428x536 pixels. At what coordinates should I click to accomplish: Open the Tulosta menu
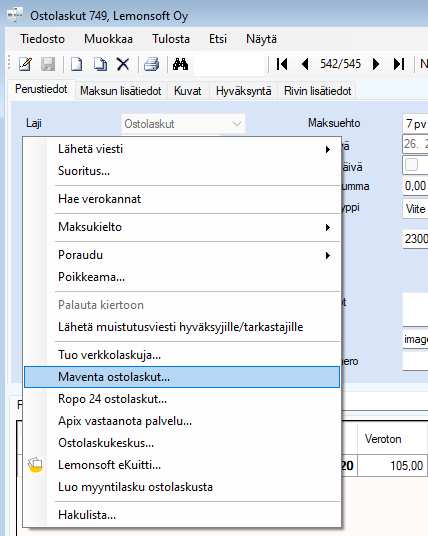point(171,39)
